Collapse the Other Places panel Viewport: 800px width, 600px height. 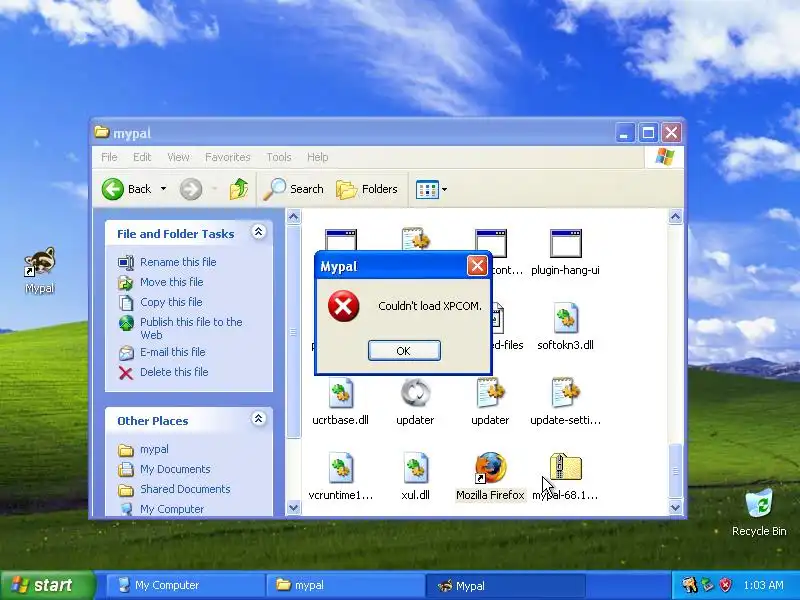point(259,419)
